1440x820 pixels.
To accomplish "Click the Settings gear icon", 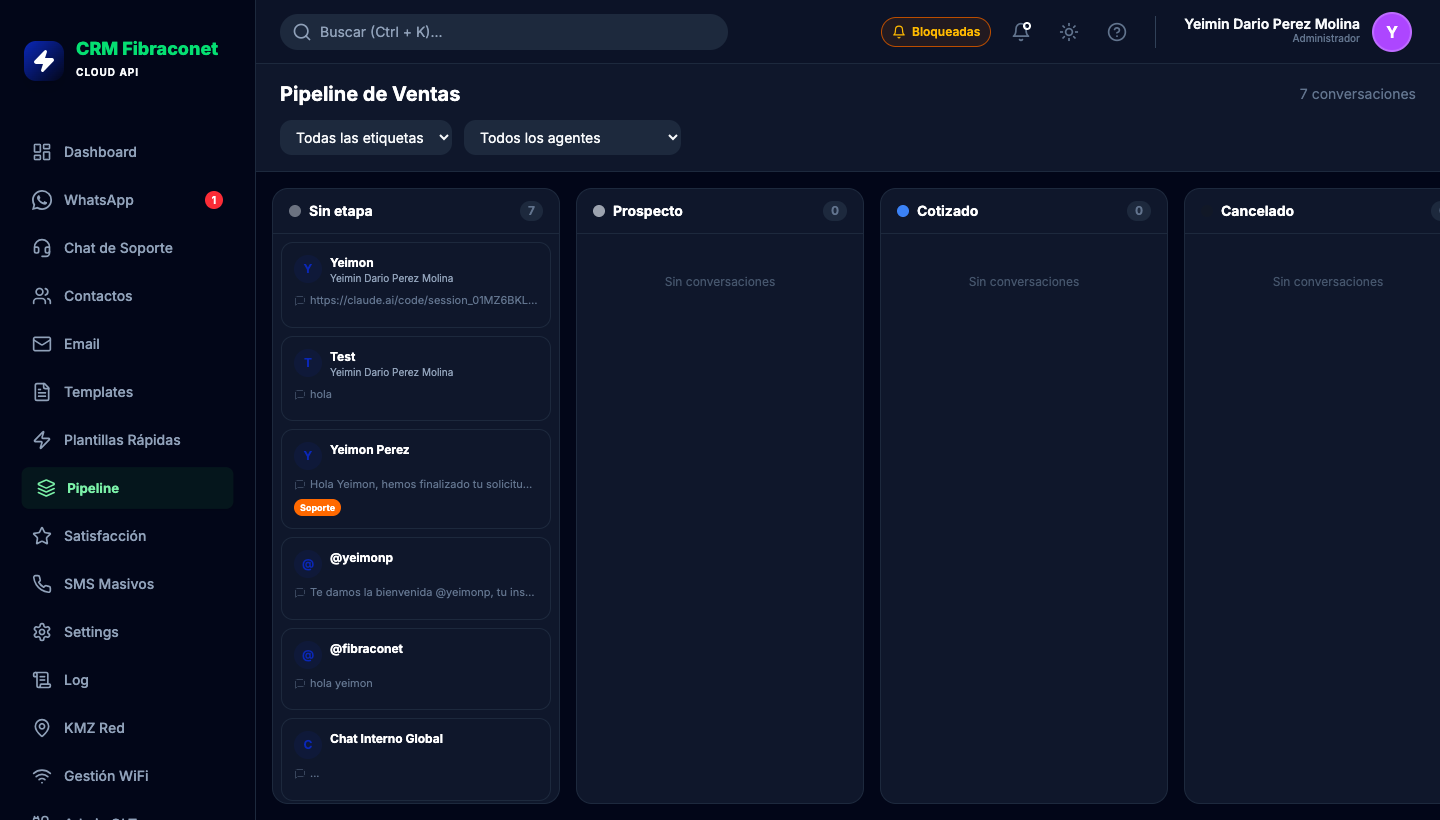I will coord(42,632).
